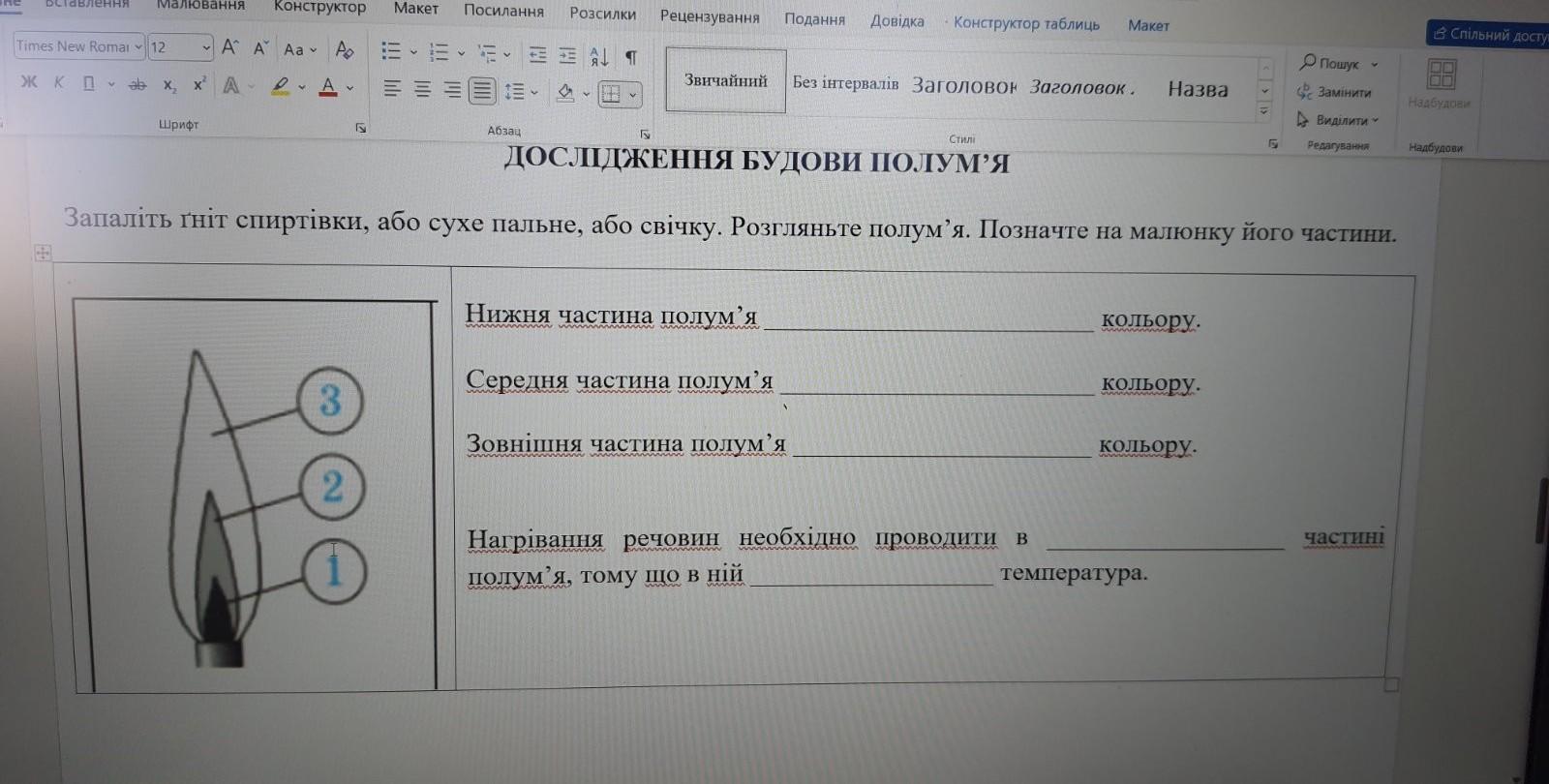Expand bullet list style arrow
This screenshot has width=1549, height=784.
pos(413,51)
